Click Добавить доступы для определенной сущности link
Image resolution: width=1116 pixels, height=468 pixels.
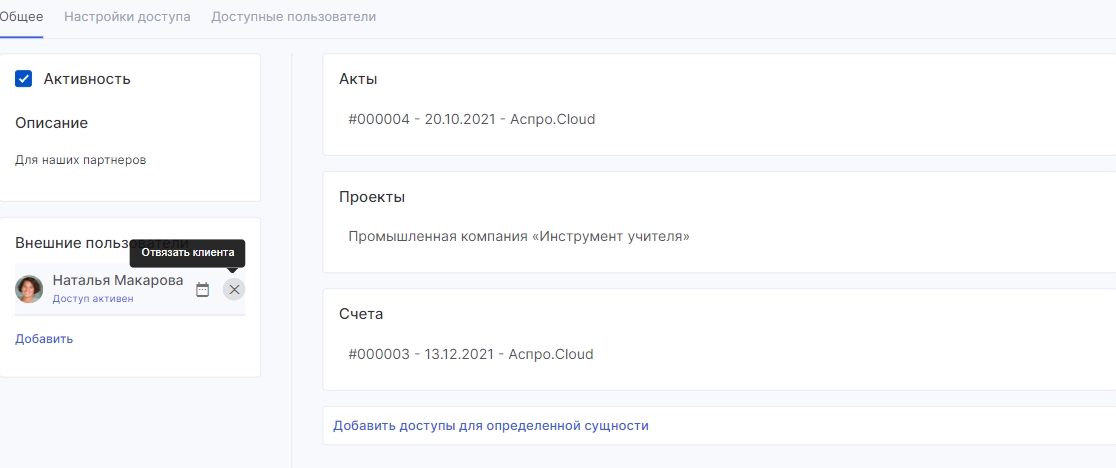pos(491,426)
